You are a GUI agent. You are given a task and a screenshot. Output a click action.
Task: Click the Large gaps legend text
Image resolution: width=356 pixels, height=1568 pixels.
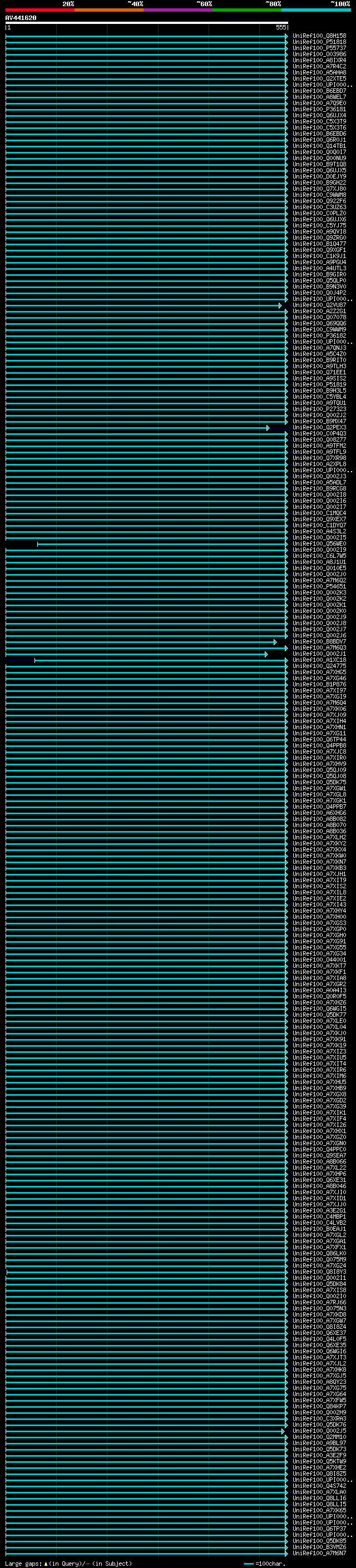68,1563
